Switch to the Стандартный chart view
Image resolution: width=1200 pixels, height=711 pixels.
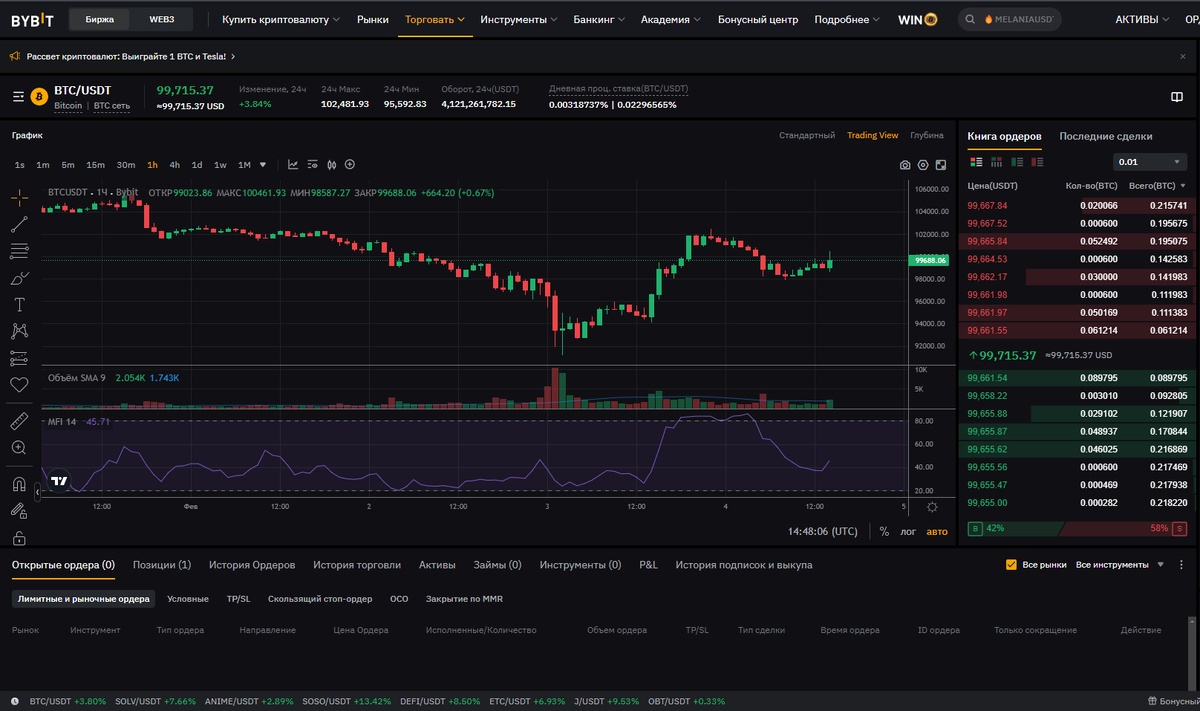coord(807,135)
